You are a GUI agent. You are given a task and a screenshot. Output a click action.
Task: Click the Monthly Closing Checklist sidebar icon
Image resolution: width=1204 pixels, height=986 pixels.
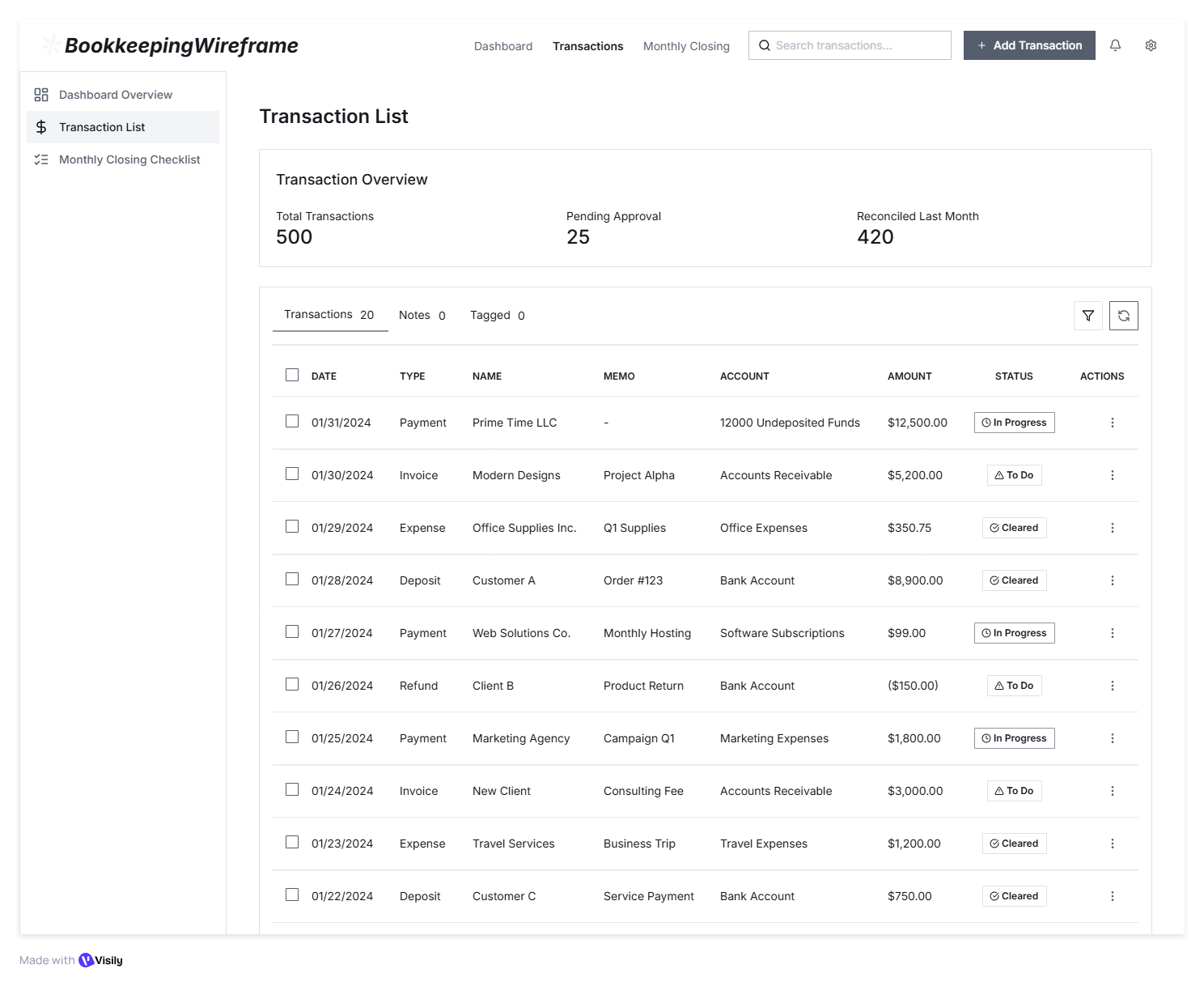41,159
